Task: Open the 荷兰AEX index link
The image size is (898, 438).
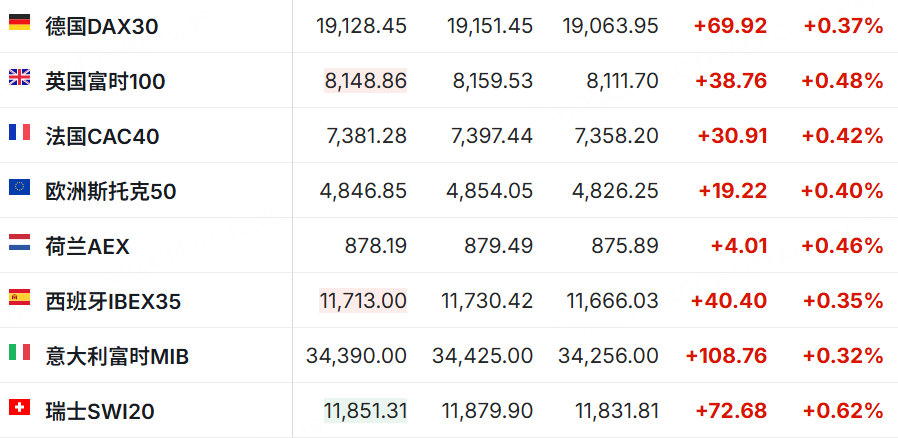Action: click(88, 246)
